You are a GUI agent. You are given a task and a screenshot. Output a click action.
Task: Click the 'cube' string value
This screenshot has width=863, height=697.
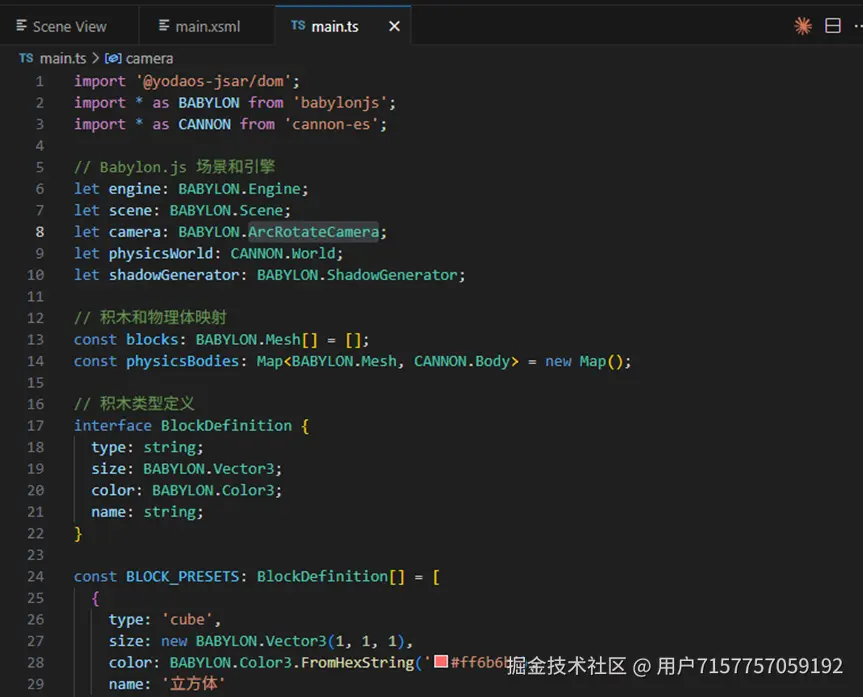pos(187,619)
